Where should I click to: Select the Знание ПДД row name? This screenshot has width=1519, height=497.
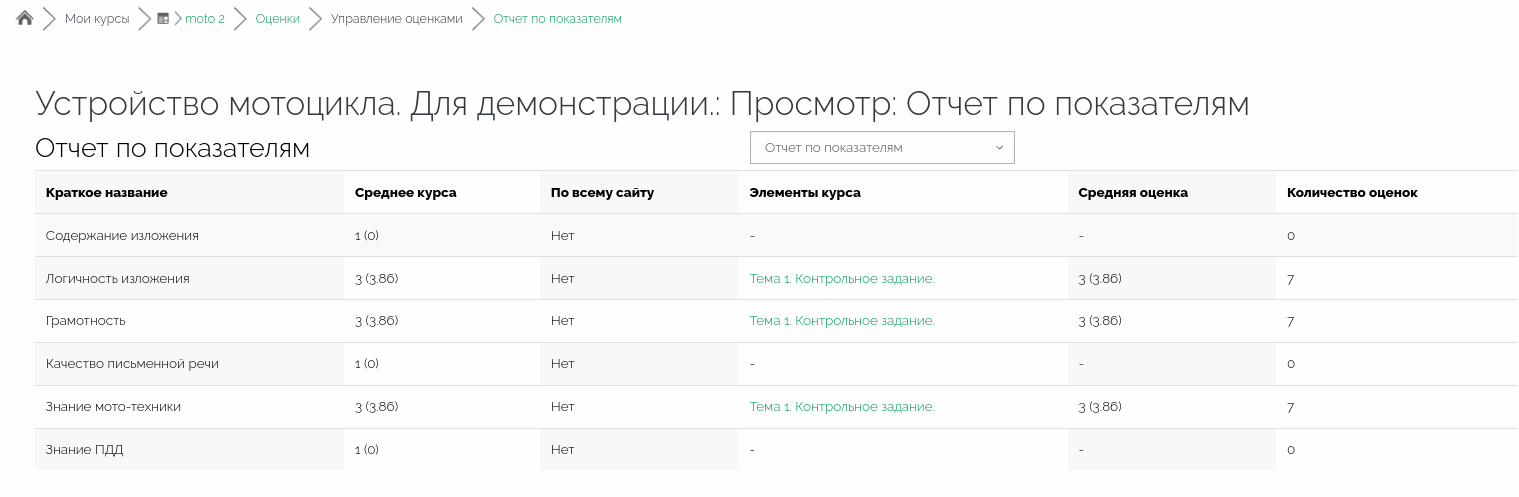(84, 450)
